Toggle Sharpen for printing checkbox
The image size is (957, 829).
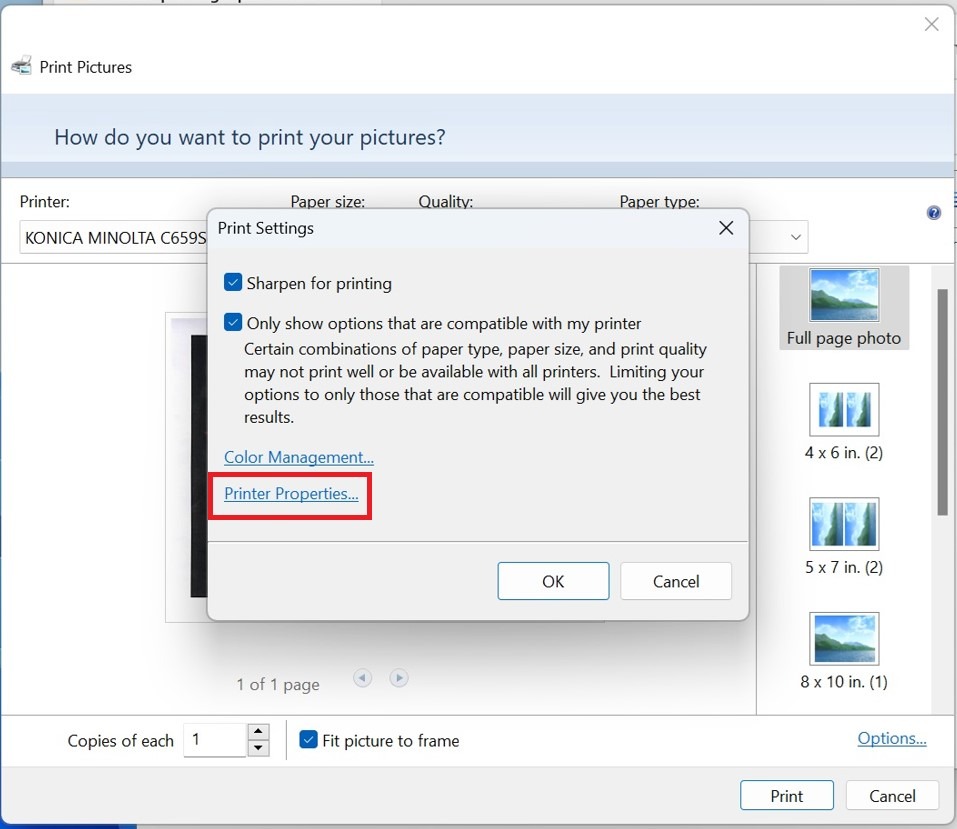coord(233,283)
